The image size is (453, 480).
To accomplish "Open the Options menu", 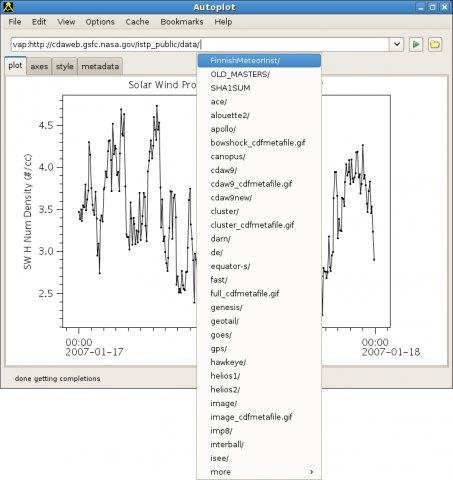I will [100, 22].
